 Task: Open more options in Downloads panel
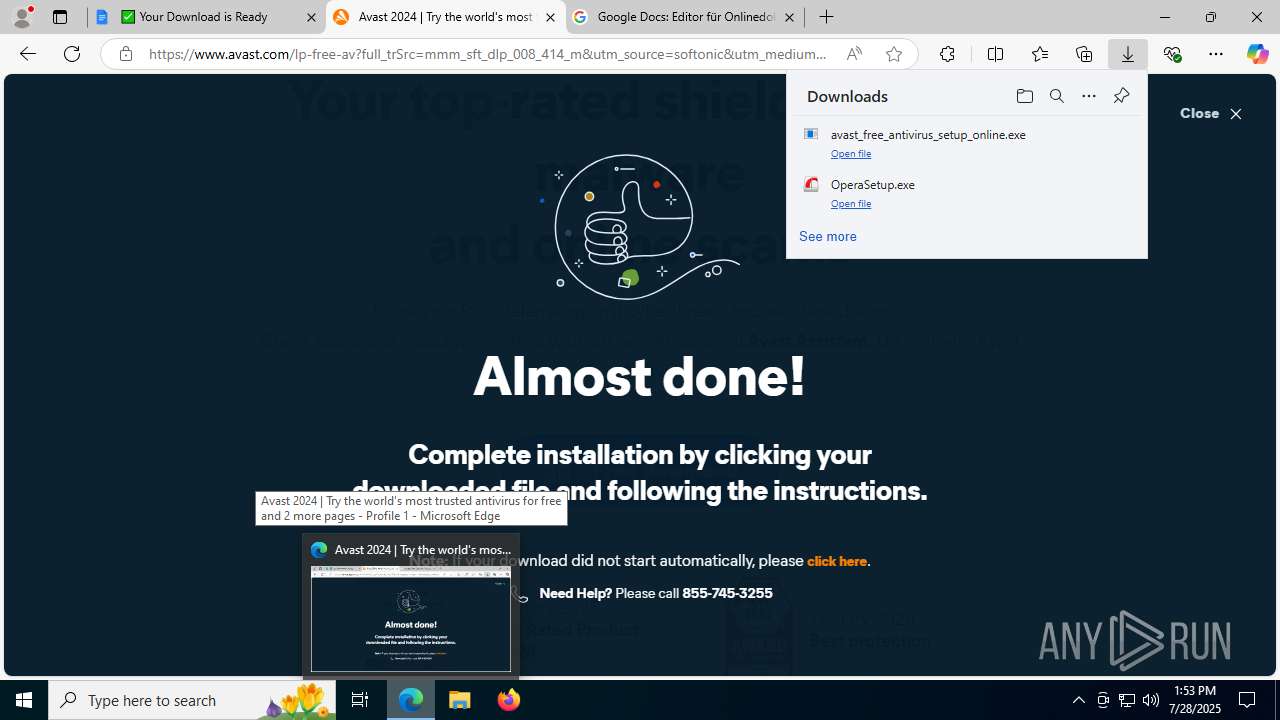tap(1088, 96)
